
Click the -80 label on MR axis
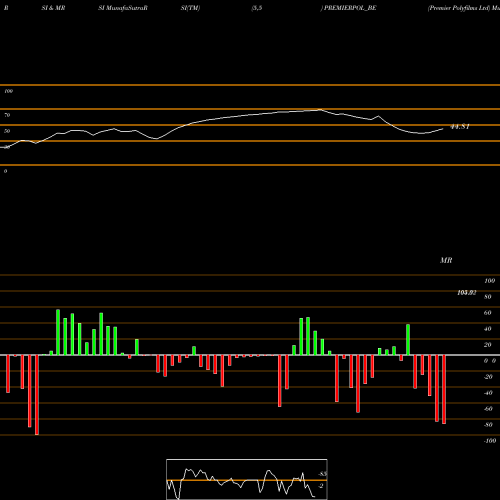[x=488, y=425]
